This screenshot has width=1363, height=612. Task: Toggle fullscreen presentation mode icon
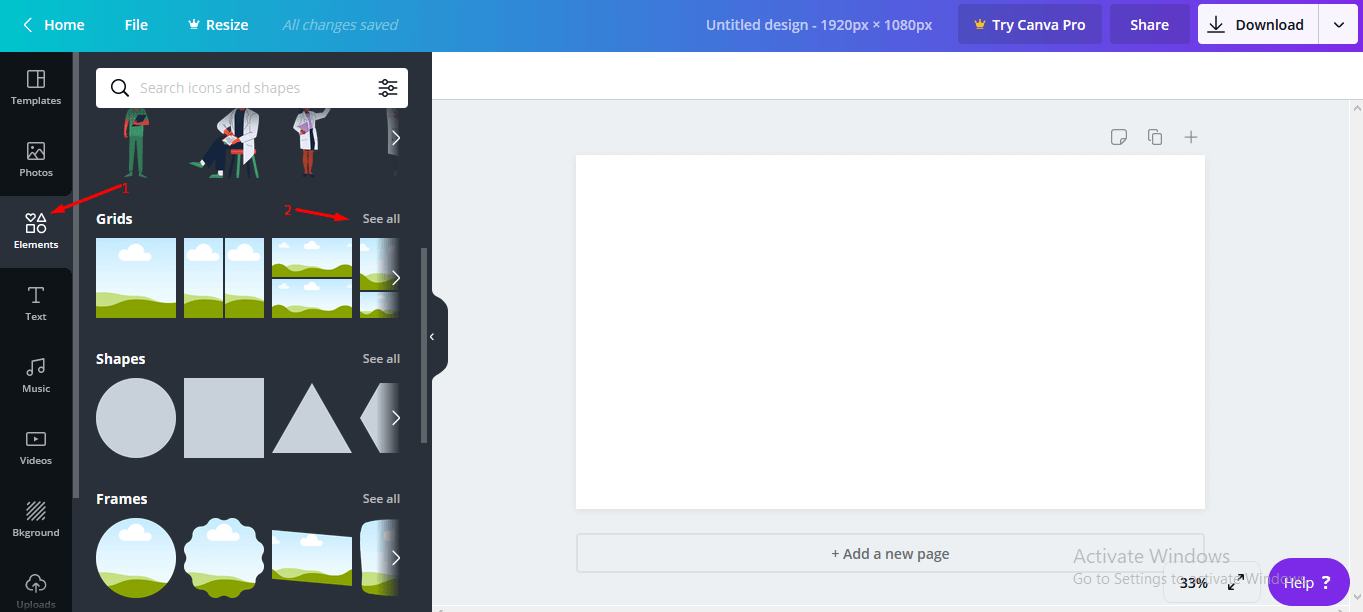pos(1235,582)
